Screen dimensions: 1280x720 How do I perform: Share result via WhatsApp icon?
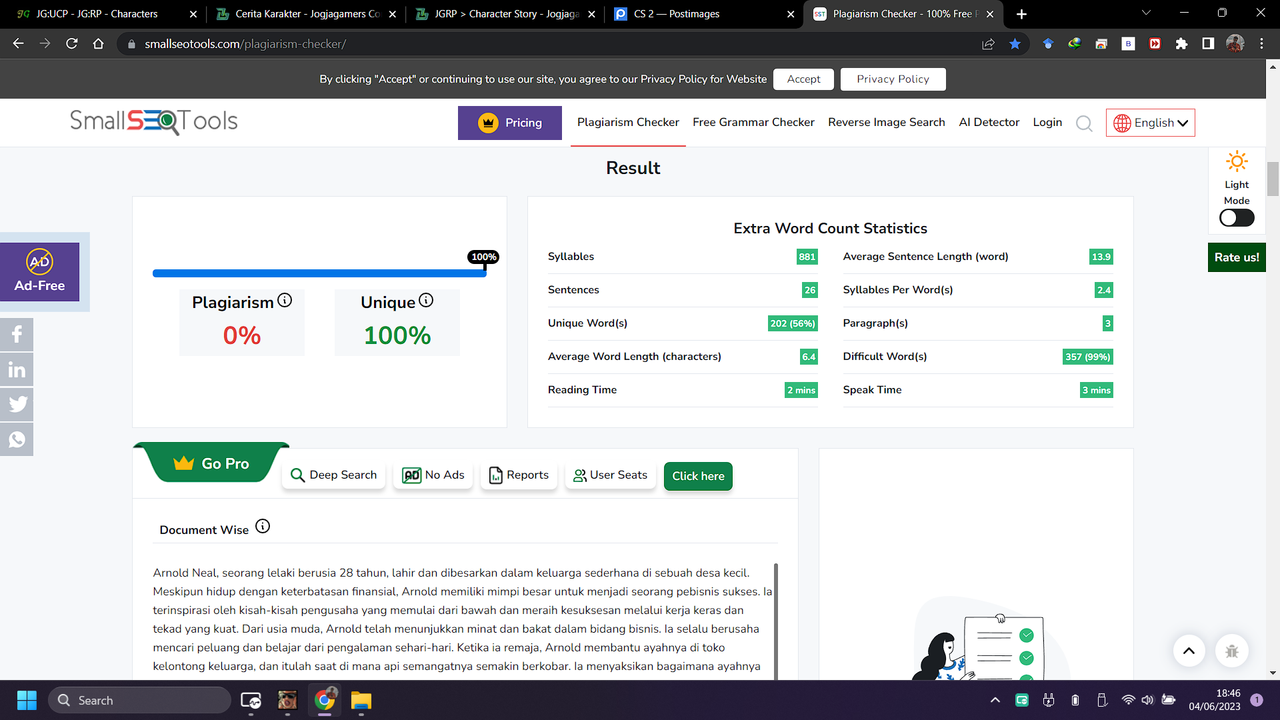pyautogui.click(x=17, y=439)
